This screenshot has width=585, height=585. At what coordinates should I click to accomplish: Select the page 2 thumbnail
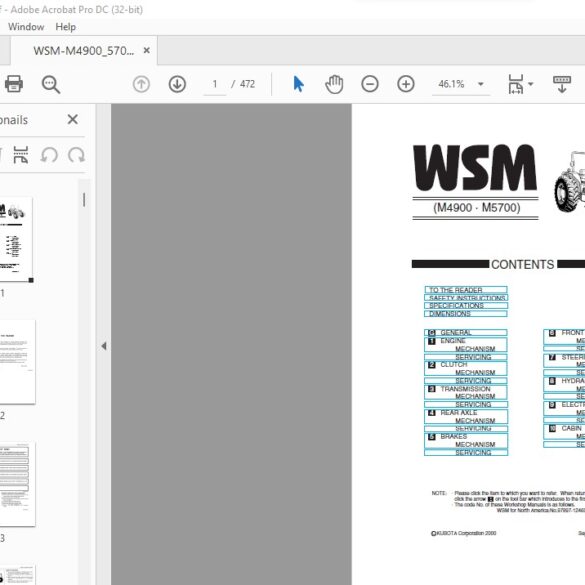18,362
